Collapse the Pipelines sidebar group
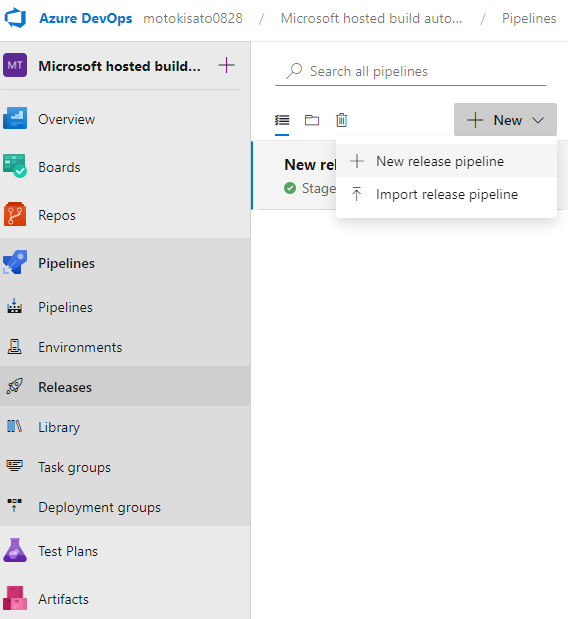568x619 pixels. 125,263
